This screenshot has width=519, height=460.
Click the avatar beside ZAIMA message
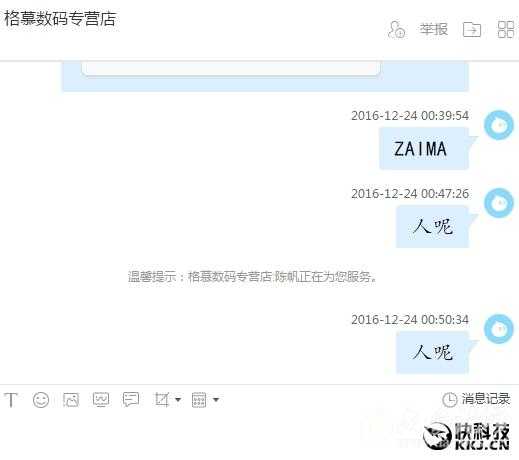[499, 125]
